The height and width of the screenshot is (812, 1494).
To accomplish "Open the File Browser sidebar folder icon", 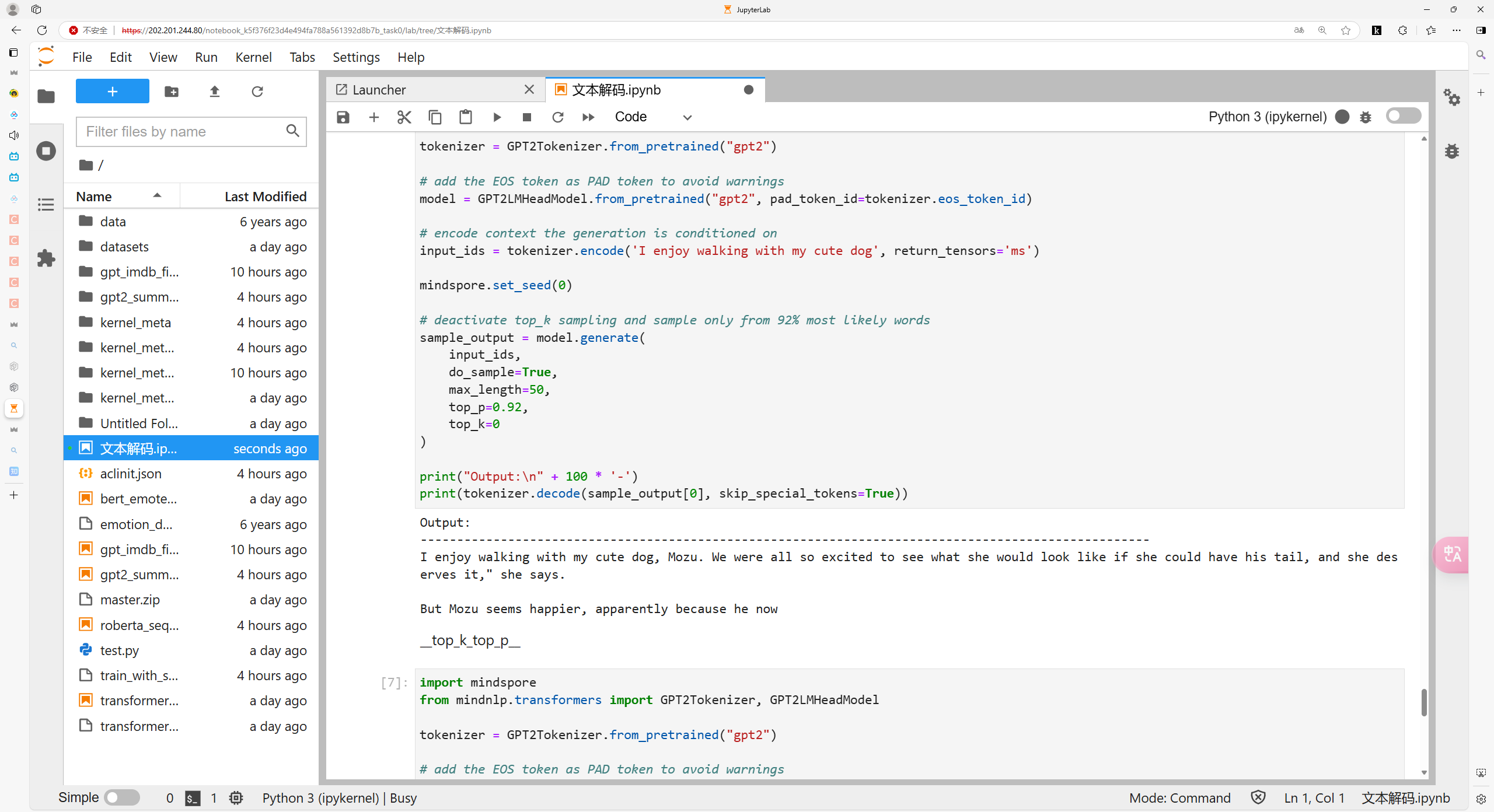I will tap(46, 97).
